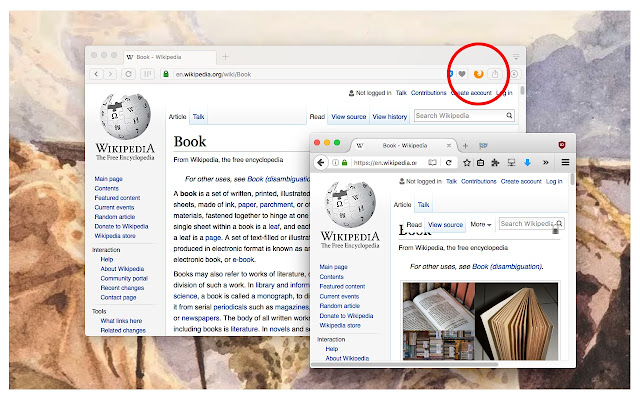This screenshot has height=400, width=640.
Task: Open View source in the Safari page
Action: point(349,117)
